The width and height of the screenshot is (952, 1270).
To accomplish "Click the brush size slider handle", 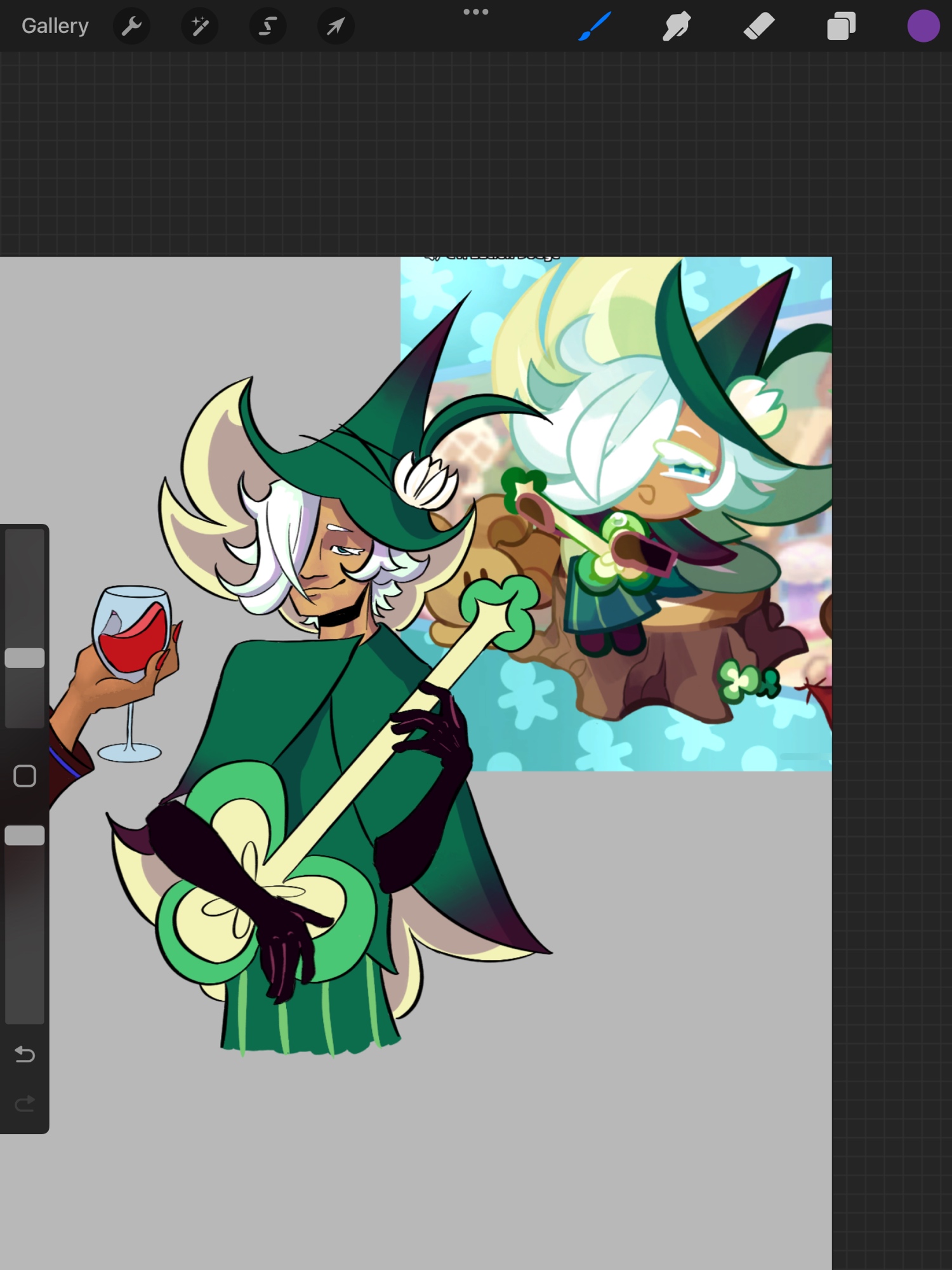I will (x=25, y=658).
